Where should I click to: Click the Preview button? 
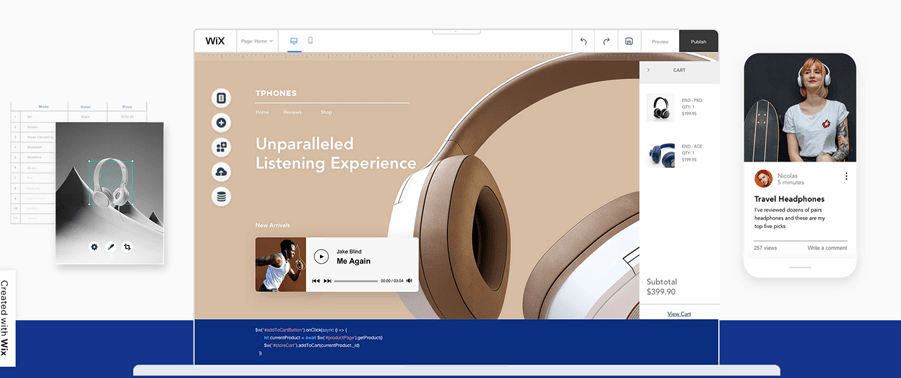tap(660, 41)
